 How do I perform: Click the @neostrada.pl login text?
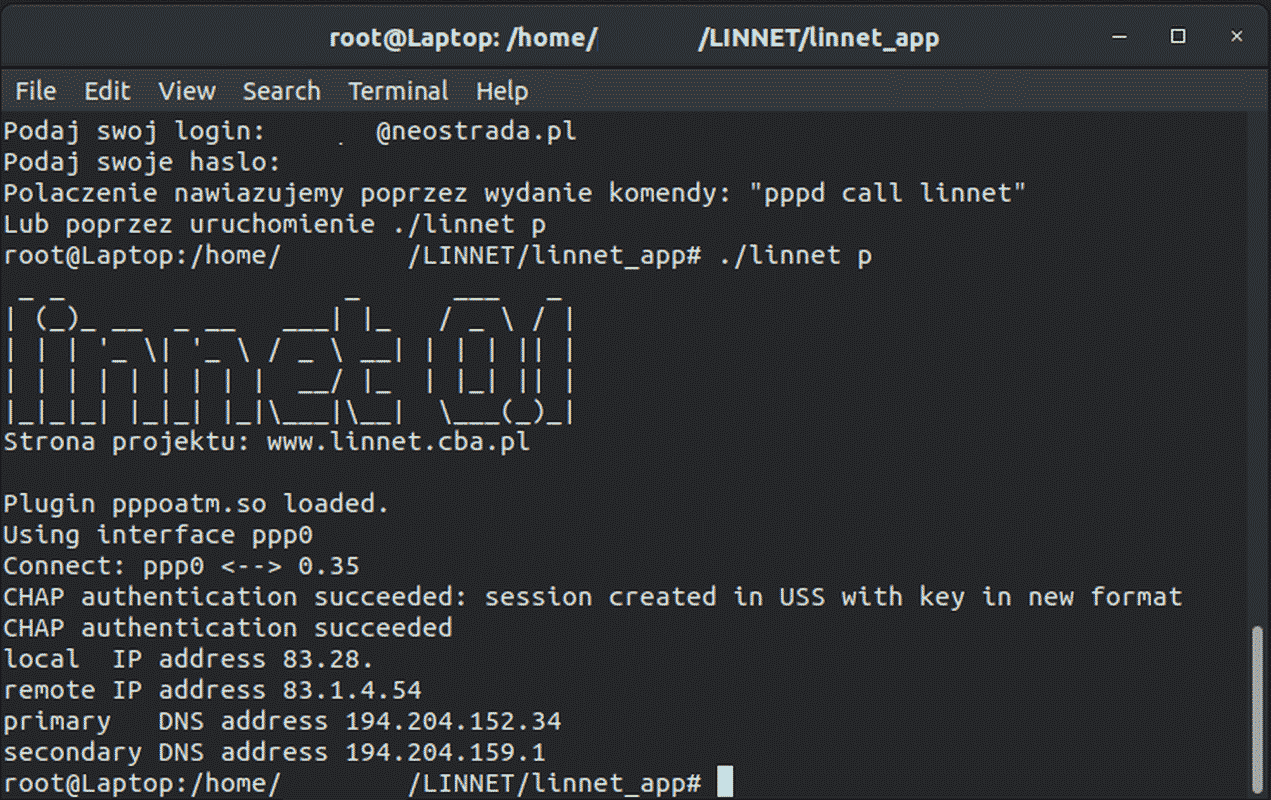point(476,131)
